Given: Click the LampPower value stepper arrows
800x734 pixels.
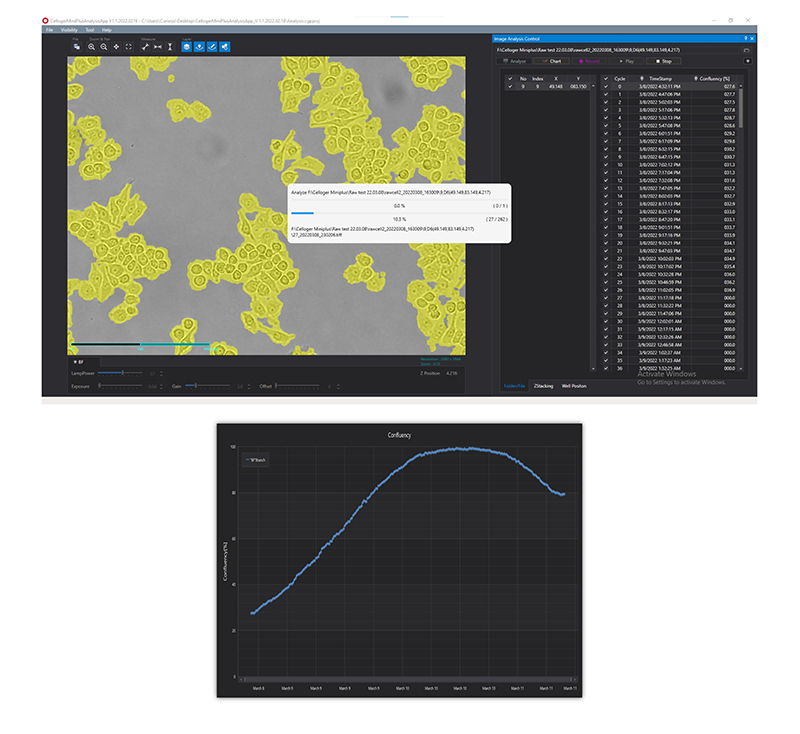Looking at the screenshot, I should point(161,373).
